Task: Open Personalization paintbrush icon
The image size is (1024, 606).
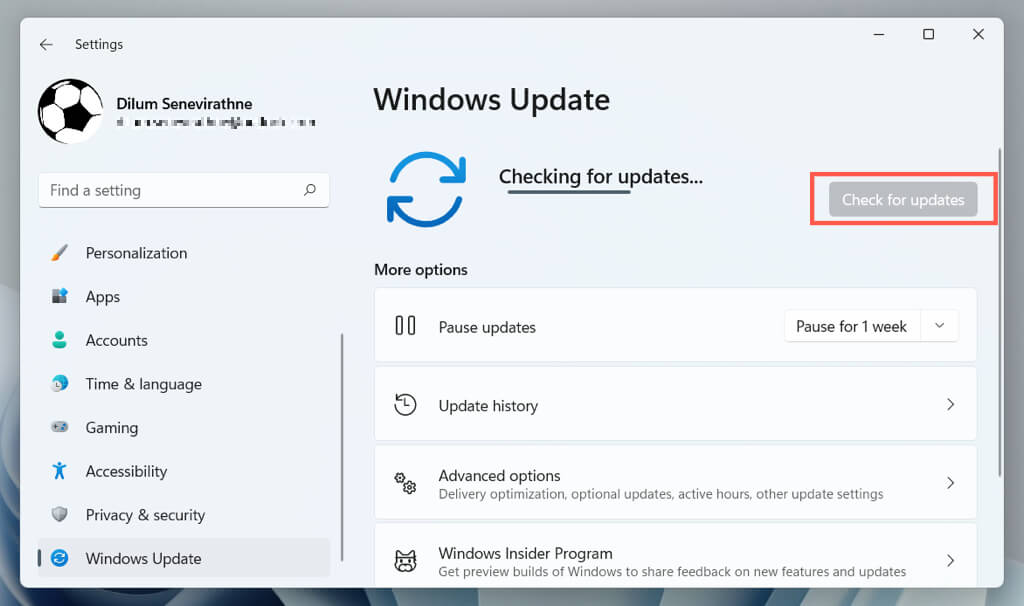Action: pyautogui.click(x=59, y=253)
